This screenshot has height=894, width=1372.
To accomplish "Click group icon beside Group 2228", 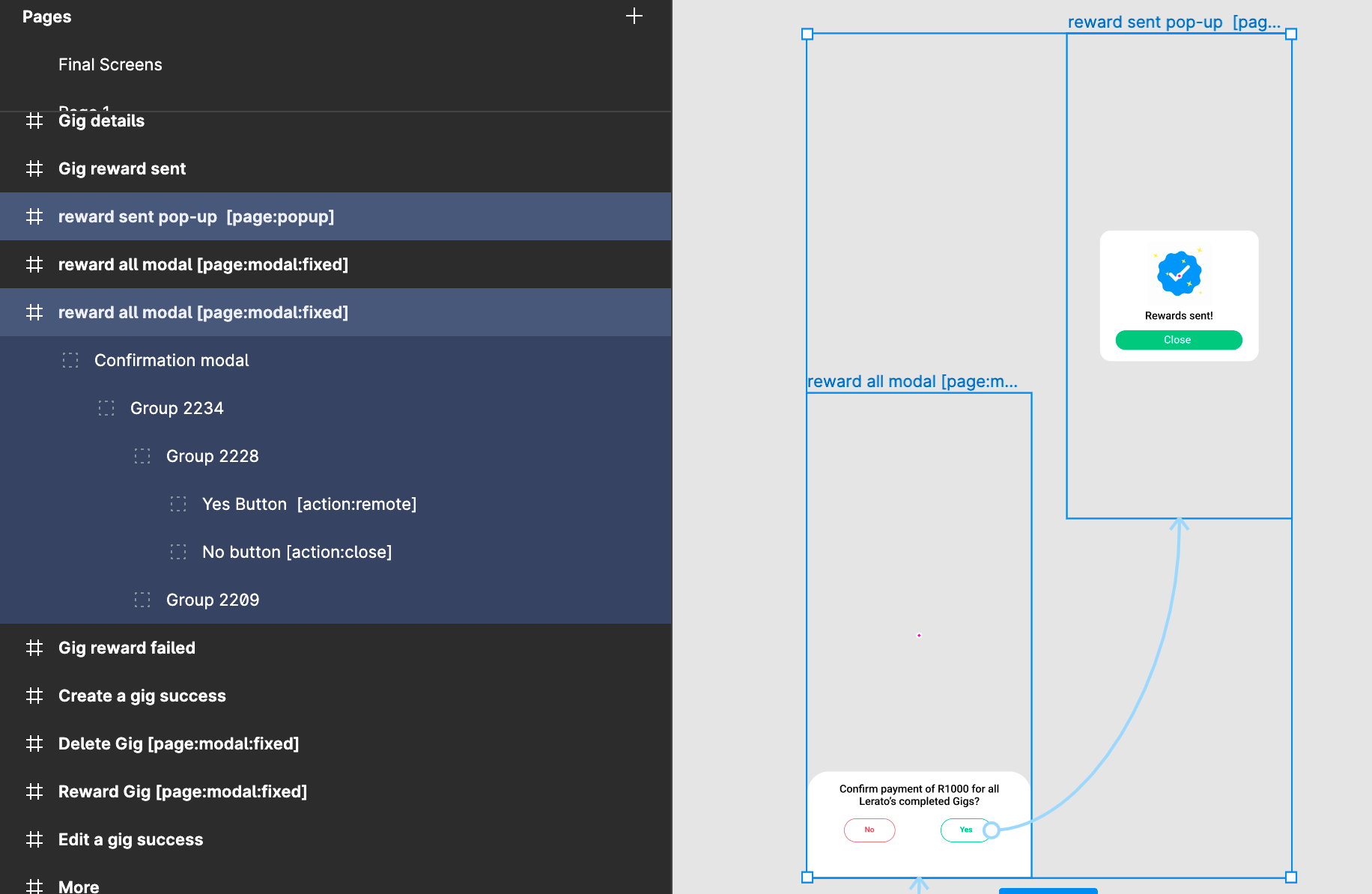I will coord(142,456).
